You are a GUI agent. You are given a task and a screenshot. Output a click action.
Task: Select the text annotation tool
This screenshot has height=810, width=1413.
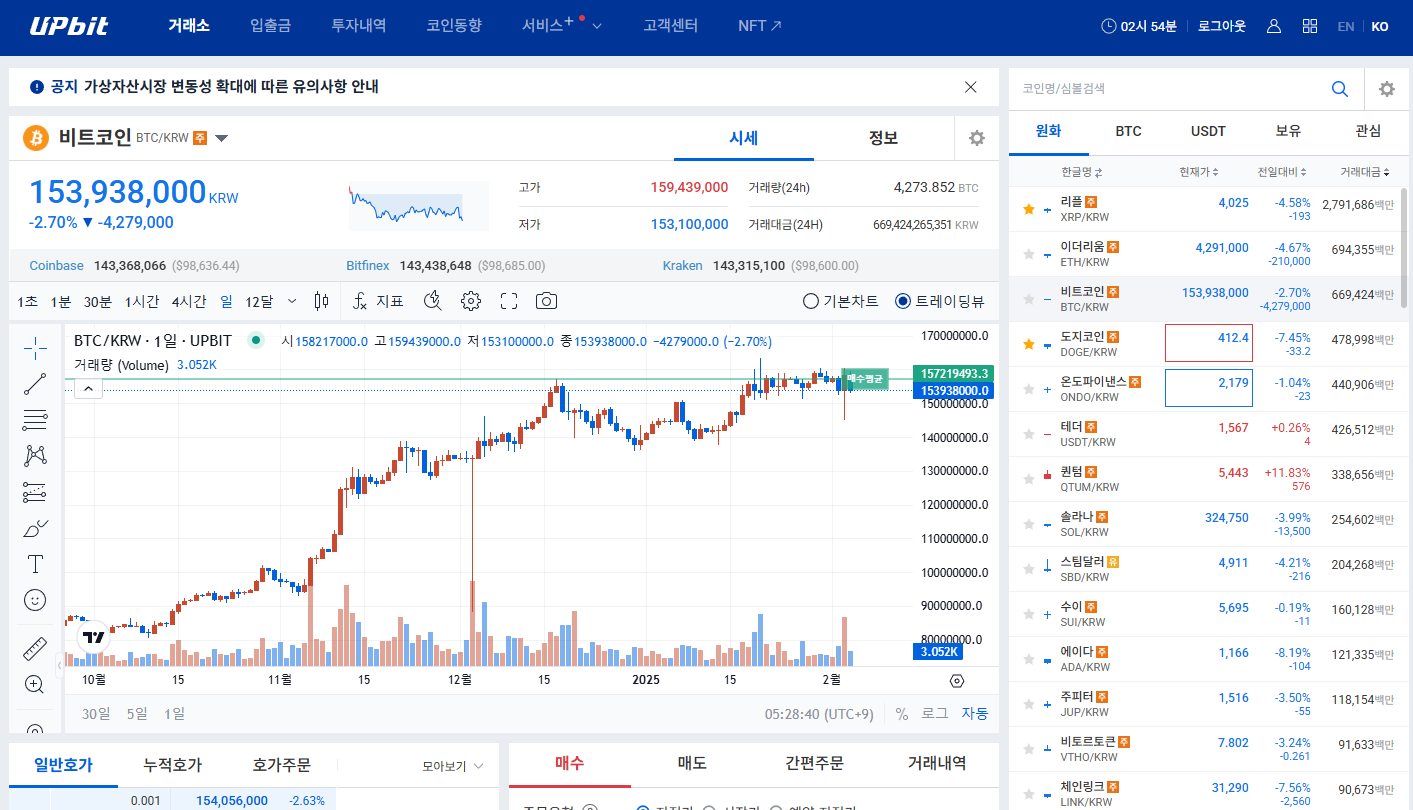coord(35,564)
